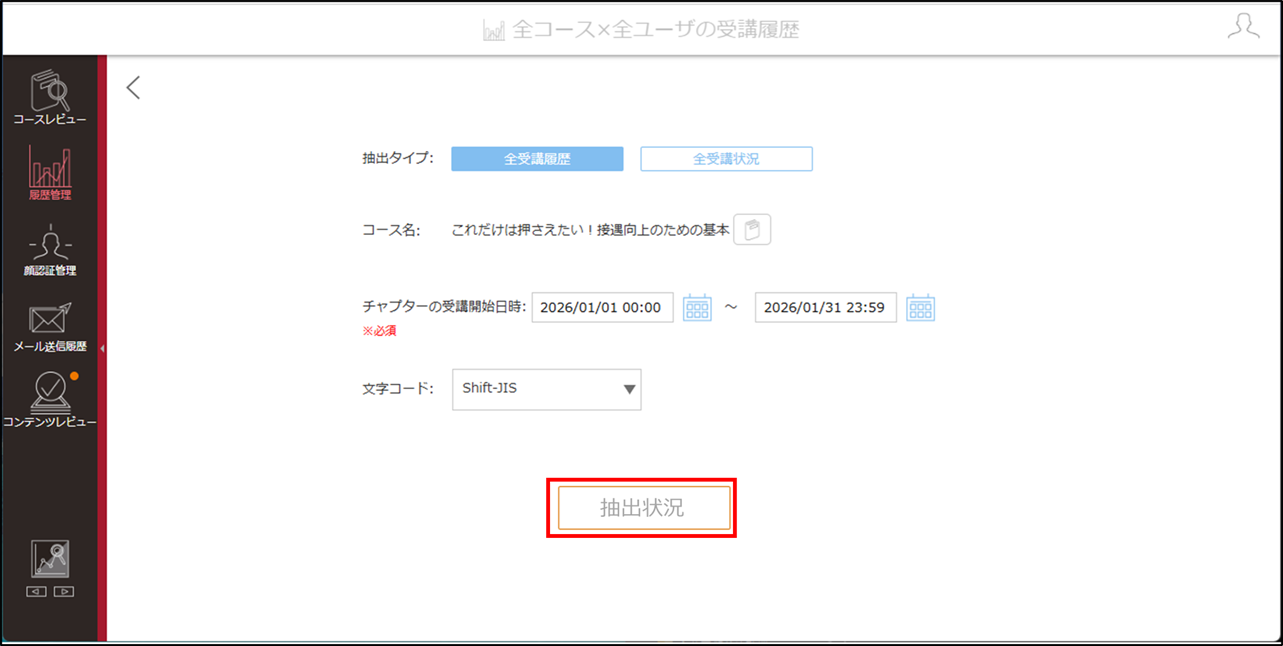Image resolution: width=1283 pixels, height=646 pixels.
Task: Click the 抽出状況 button
Action: (643, 508)
